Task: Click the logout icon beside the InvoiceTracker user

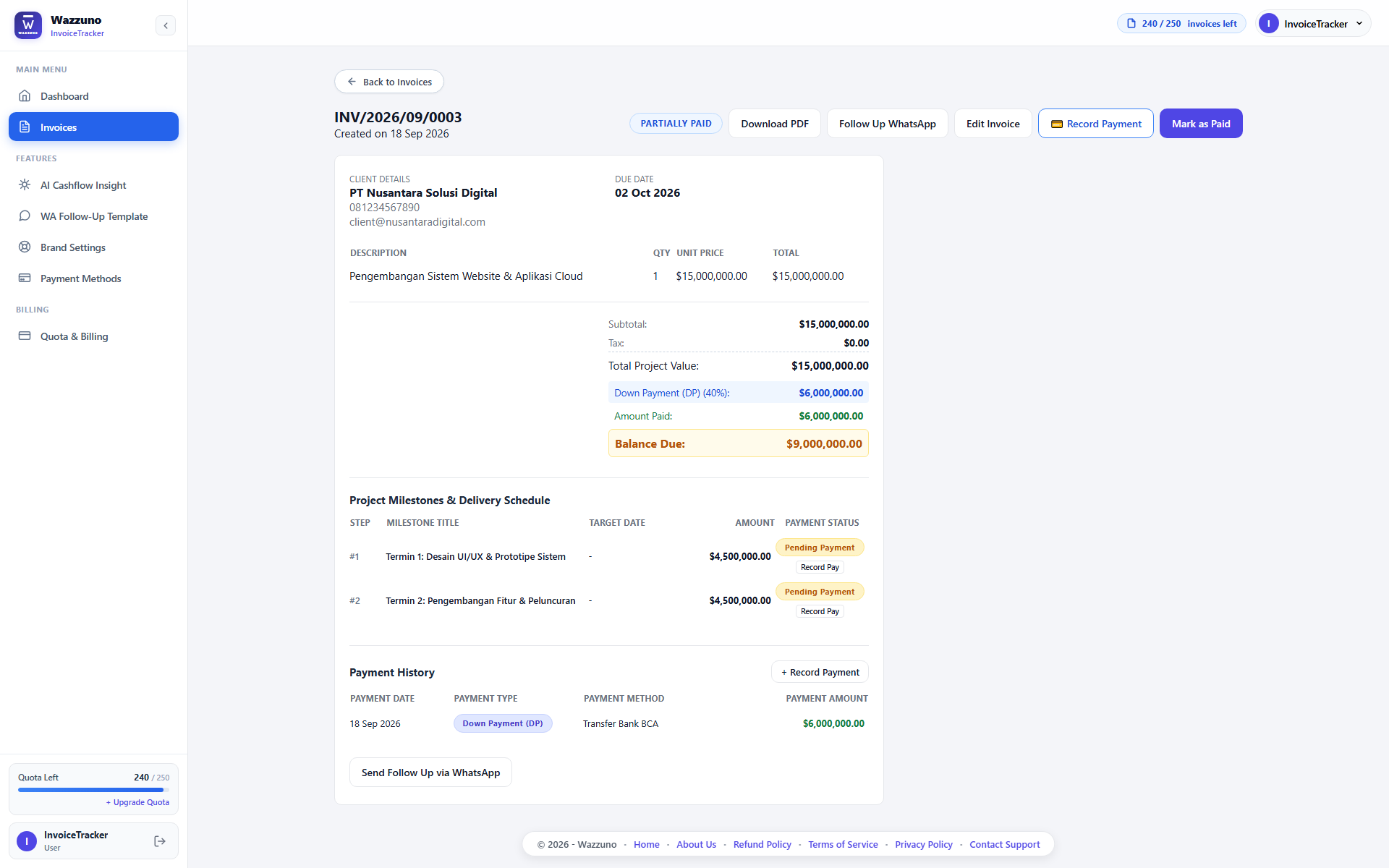Action: tap(160, 841)
